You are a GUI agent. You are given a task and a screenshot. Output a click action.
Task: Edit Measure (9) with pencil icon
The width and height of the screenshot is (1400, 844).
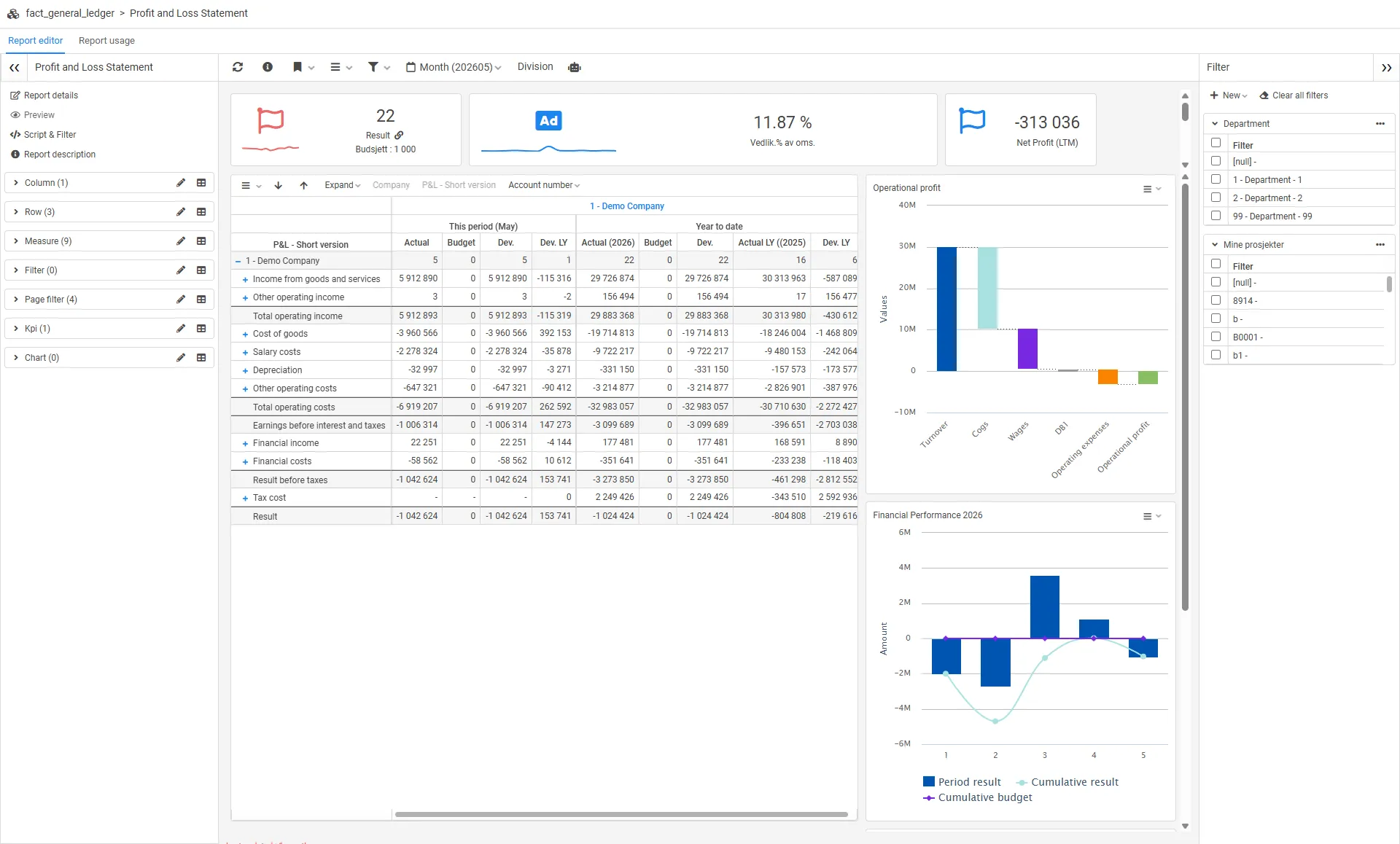(x=181, y=241)
